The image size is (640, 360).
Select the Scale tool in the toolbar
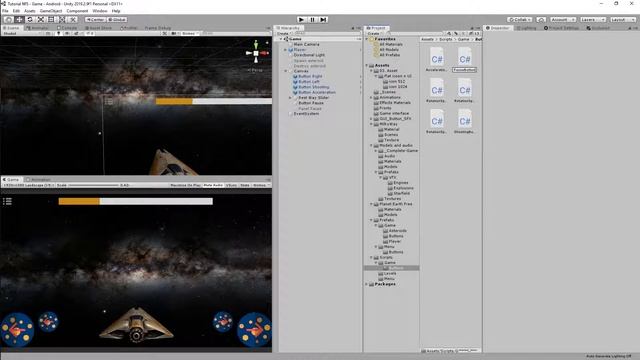tap(40, 20)
